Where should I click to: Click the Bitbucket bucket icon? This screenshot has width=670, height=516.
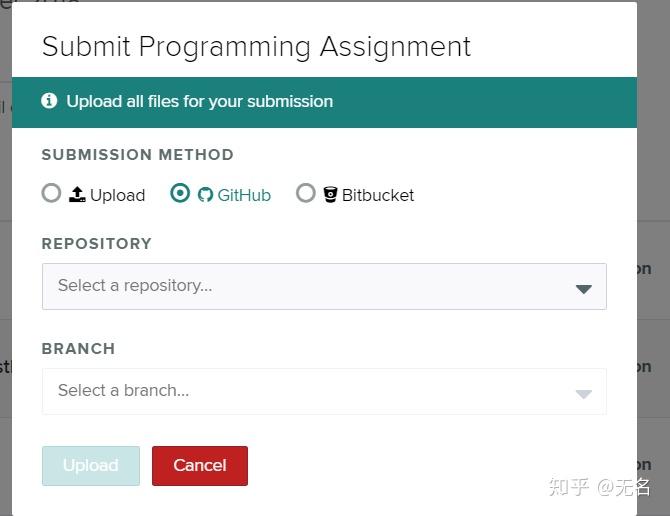(x=330, y=194)
